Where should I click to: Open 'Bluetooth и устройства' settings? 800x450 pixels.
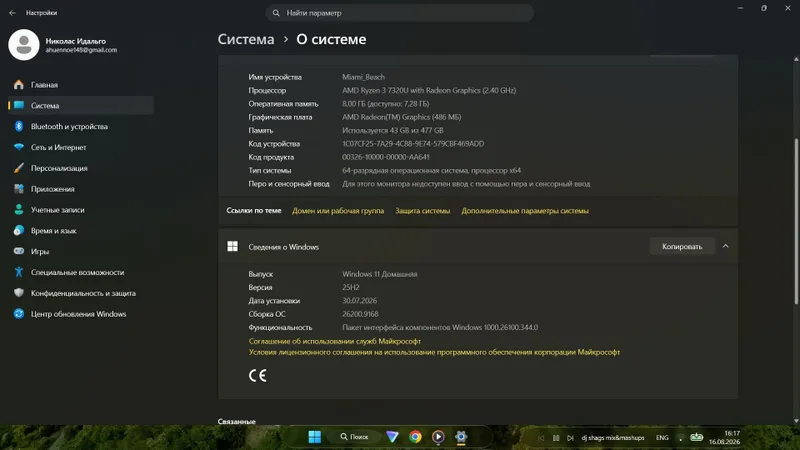81,127
